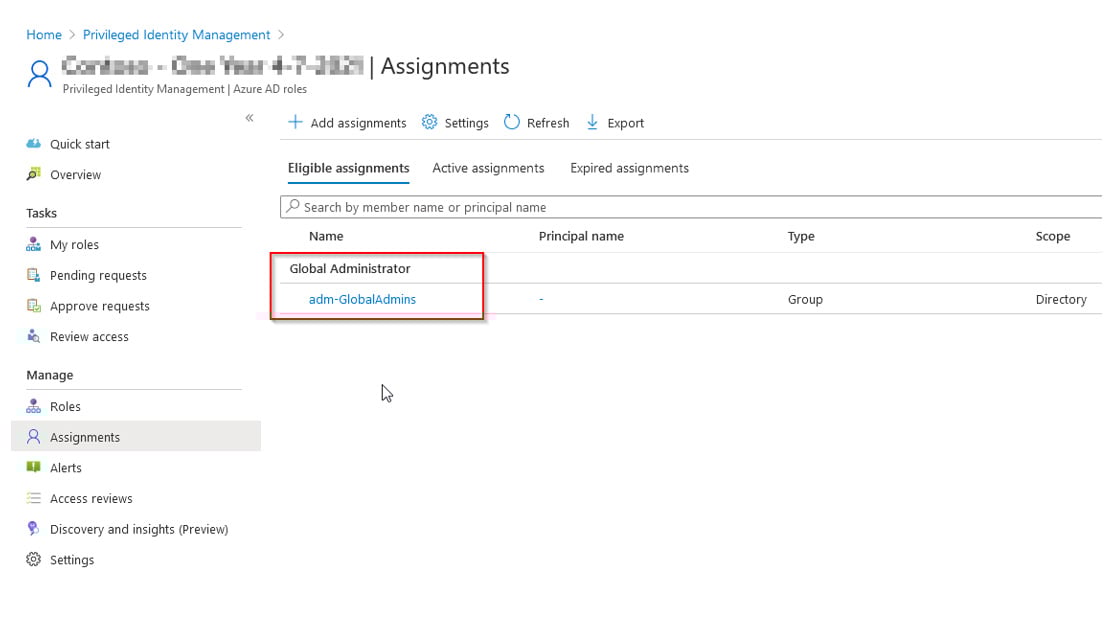Open Privileged Identity Management breadcrumb link

pos(176,34)
